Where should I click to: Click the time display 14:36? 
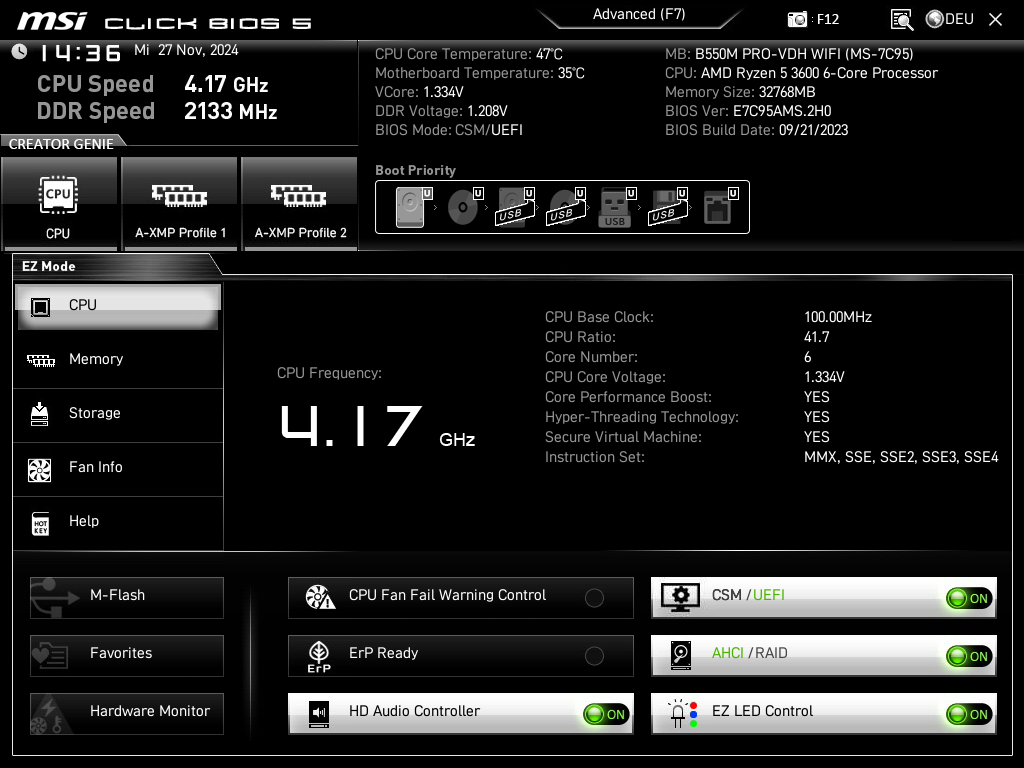pyautogui.click(x=80, y=53)
